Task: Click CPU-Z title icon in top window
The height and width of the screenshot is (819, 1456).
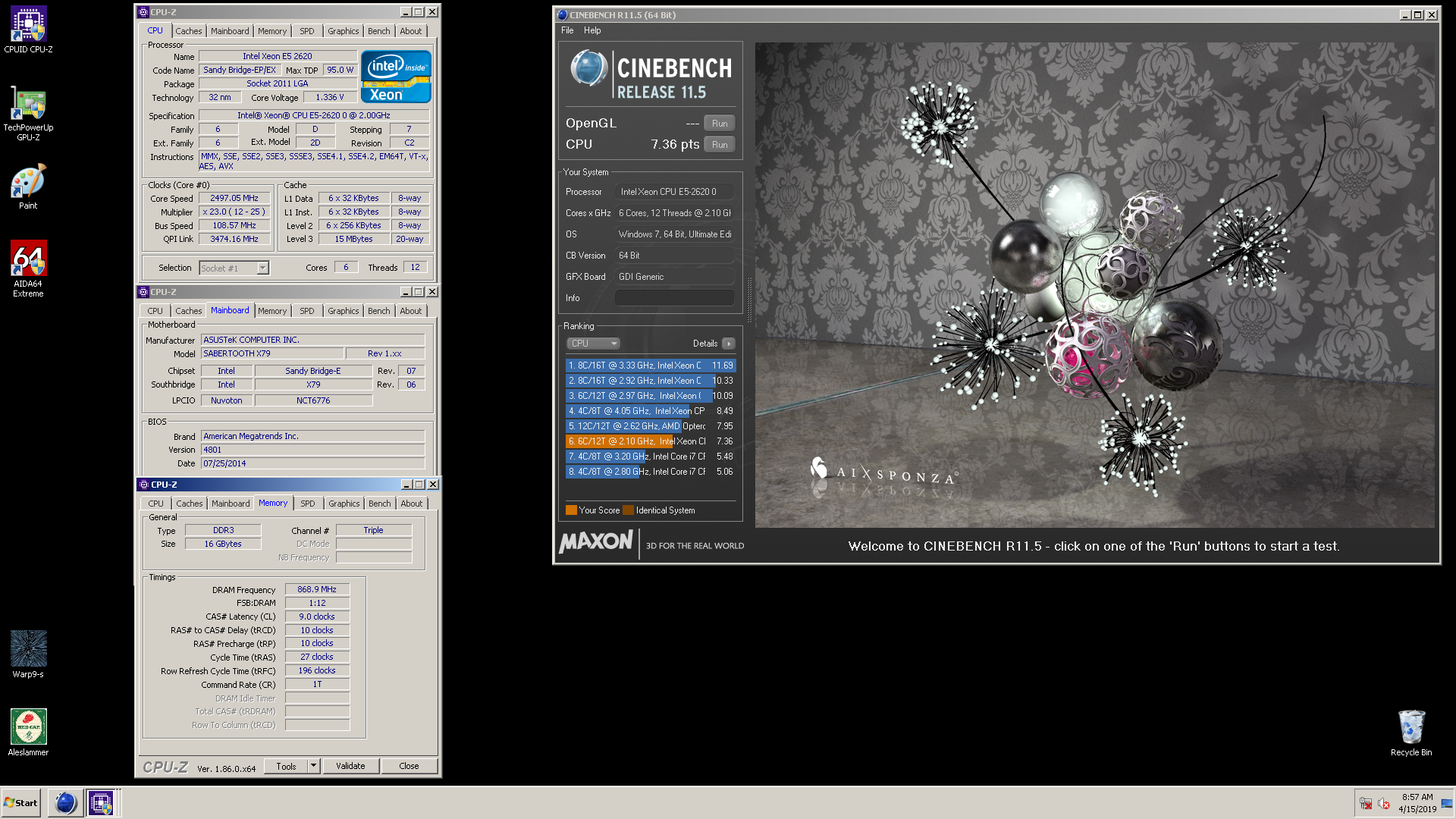Action: click(143, 12)
